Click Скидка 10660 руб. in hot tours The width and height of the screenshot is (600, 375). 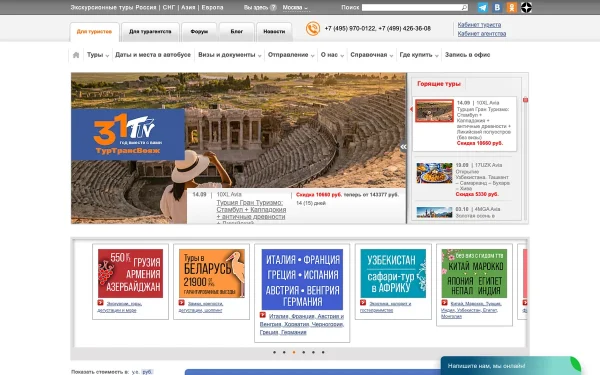click(x=479, y=143)
